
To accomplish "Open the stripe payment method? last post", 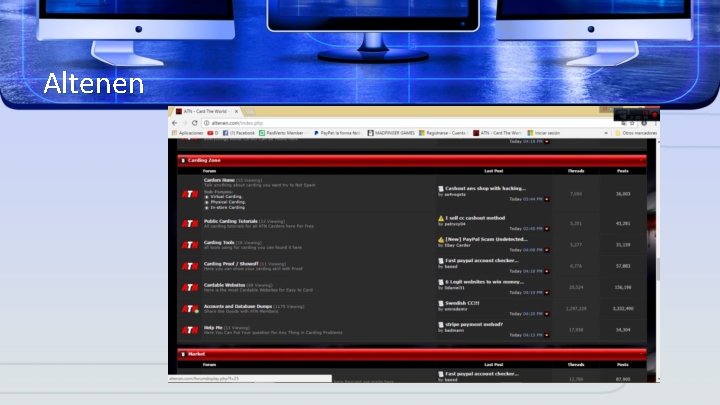I will coord(474,324).
